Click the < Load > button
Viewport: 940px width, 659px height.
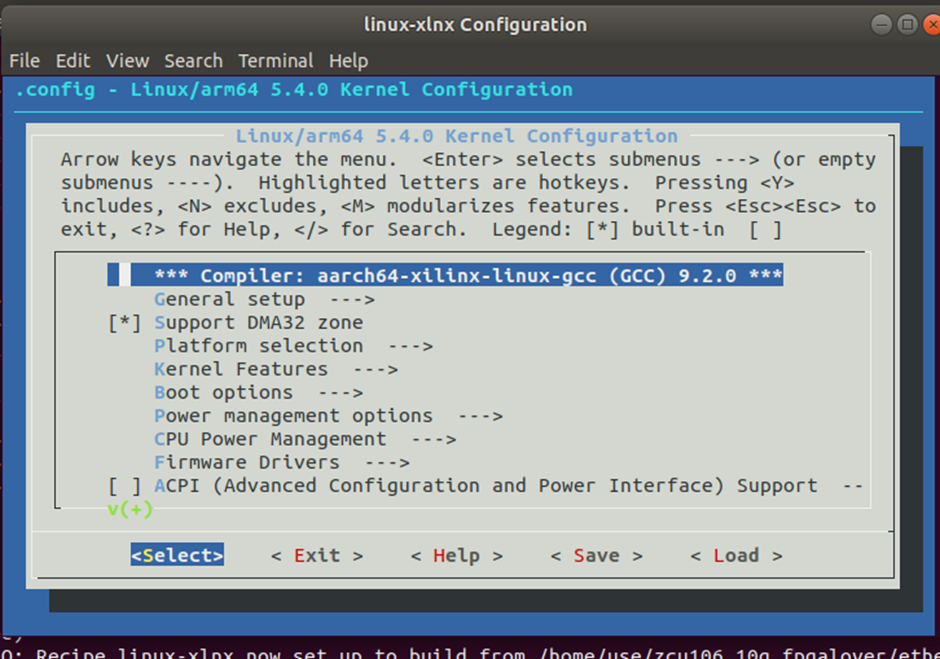coord(736,556)
